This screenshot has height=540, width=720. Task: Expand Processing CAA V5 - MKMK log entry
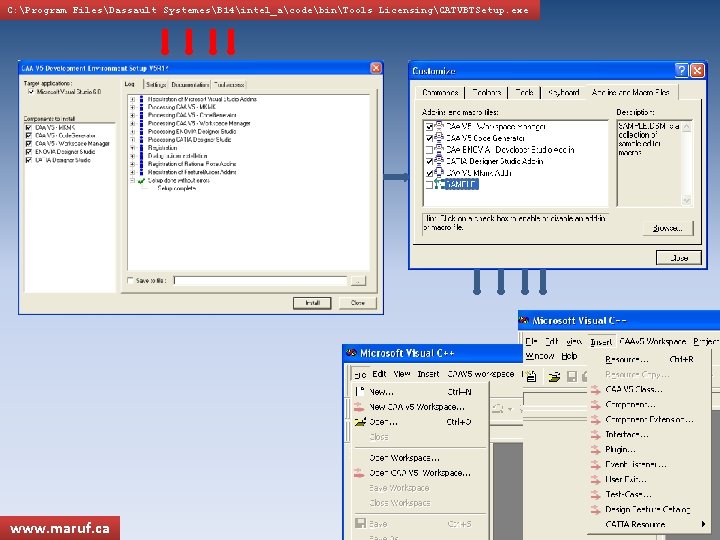[x=133, y=107]
